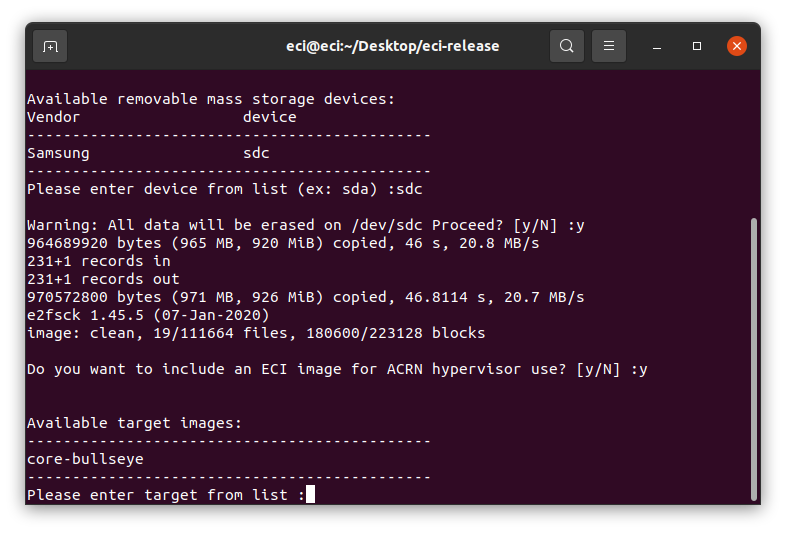Click the 'Available target images:' heading
The image size is (786, 533).
click(134, 423)
